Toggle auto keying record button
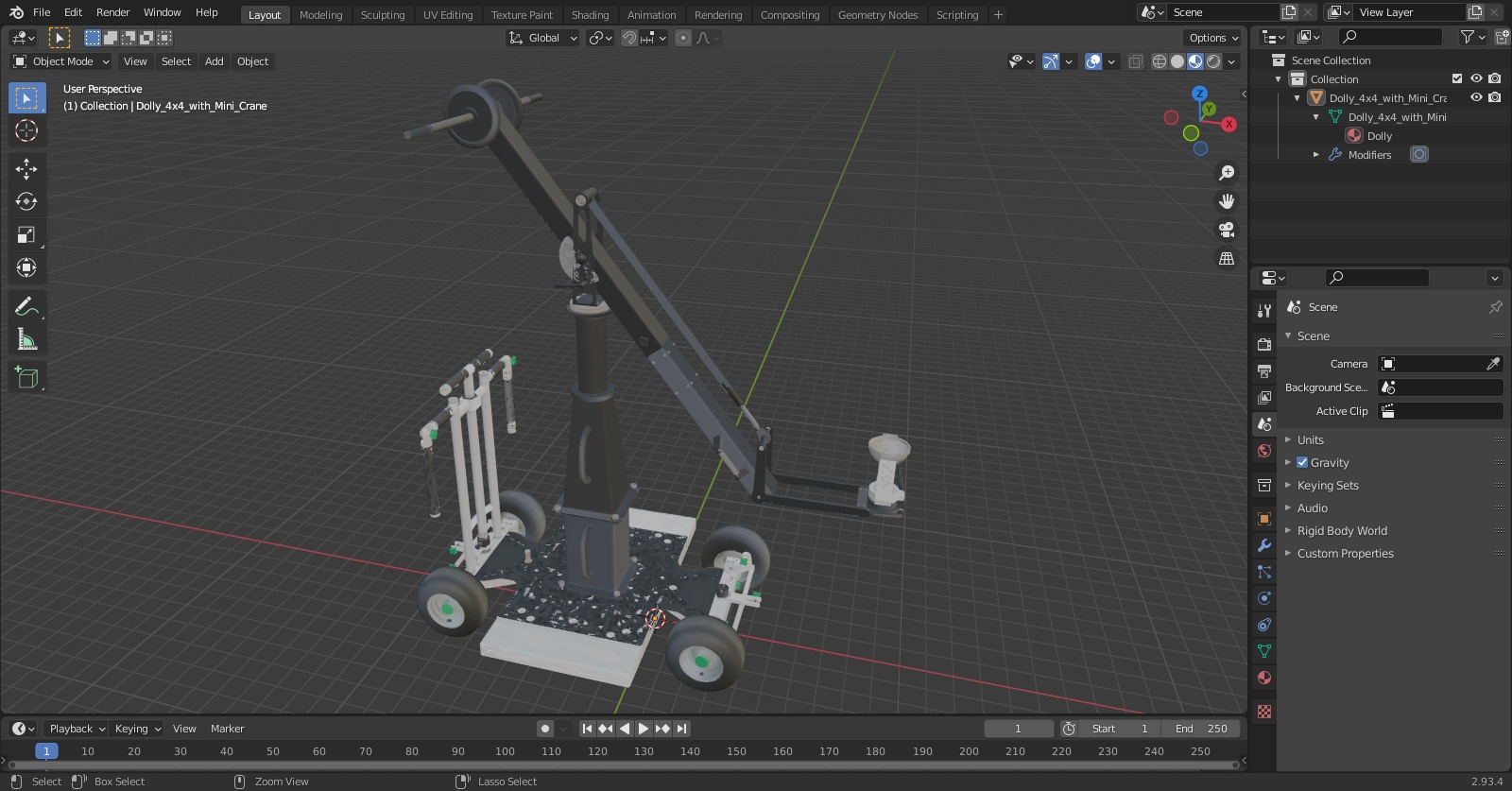 tap(545, 729)
